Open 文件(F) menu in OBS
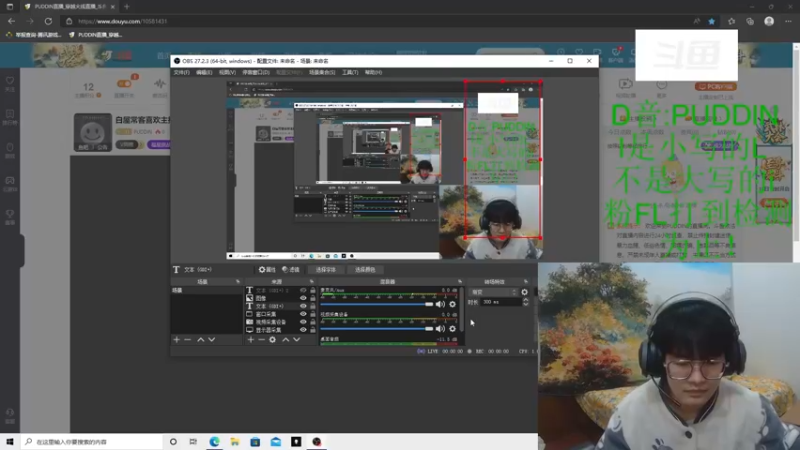The height and width of the screenshot is (450, 800). click(x=181, y=72)
